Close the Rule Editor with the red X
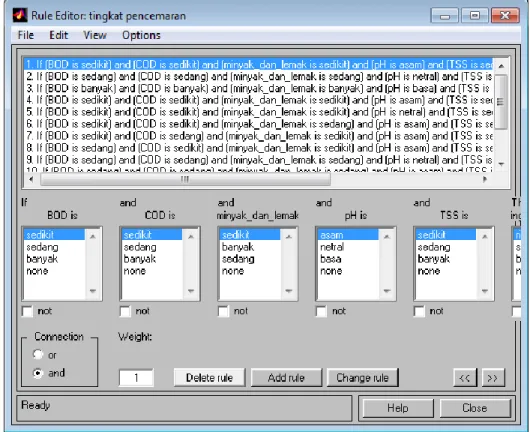The image size is (530, 432). click(505, 16)
